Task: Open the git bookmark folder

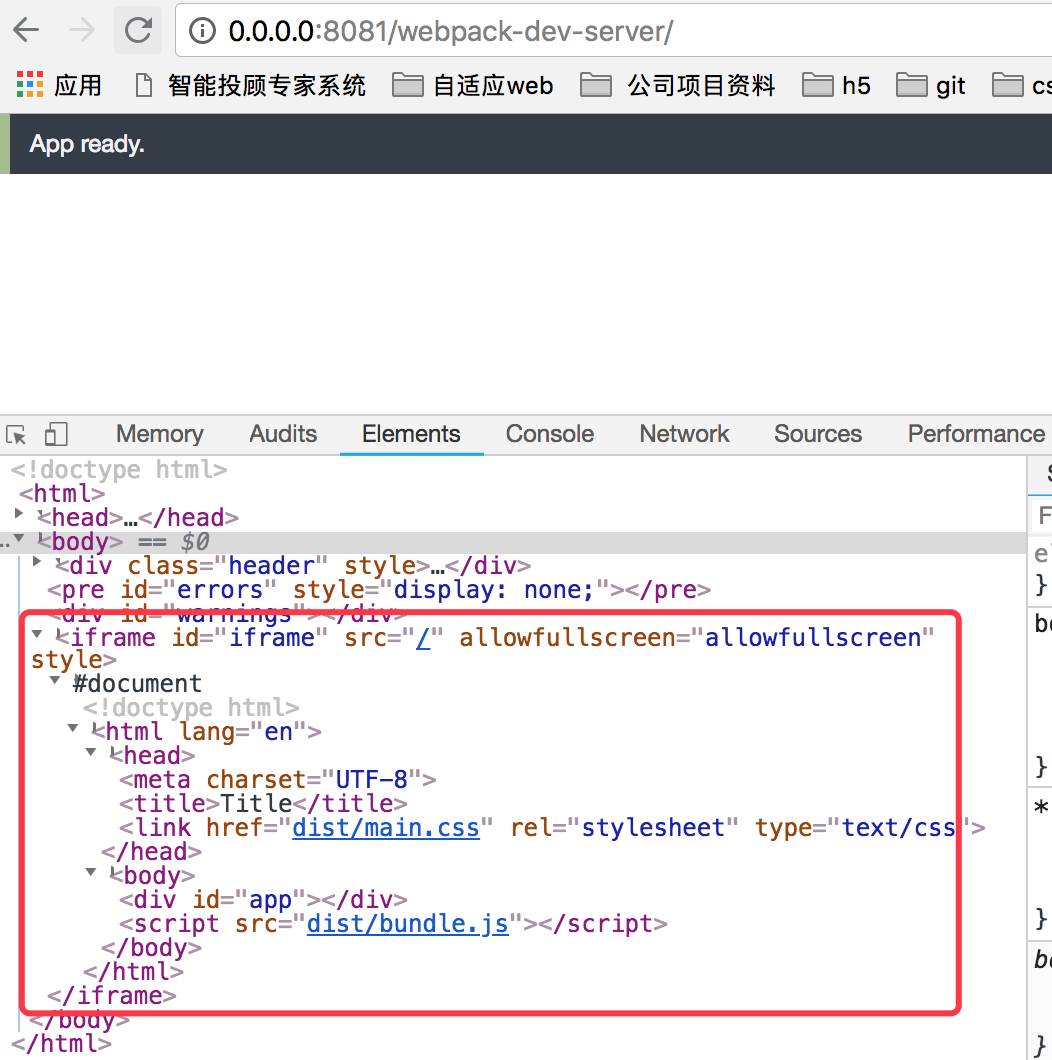Action: 931,85
